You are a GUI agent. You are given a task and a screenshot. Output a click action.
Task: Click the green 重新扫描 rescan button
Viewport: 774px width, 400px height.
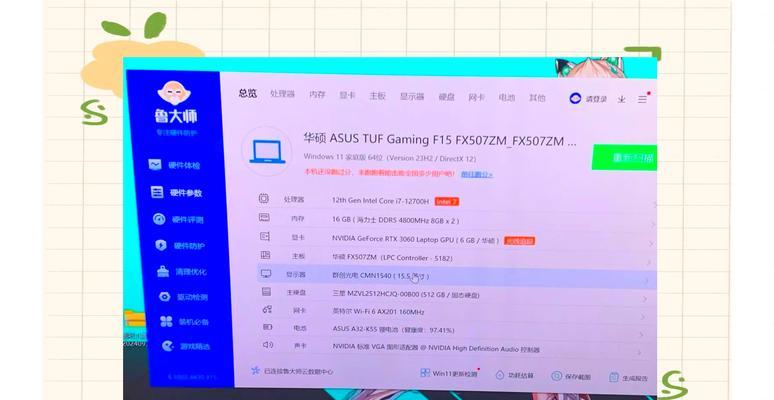pos(624,158)
